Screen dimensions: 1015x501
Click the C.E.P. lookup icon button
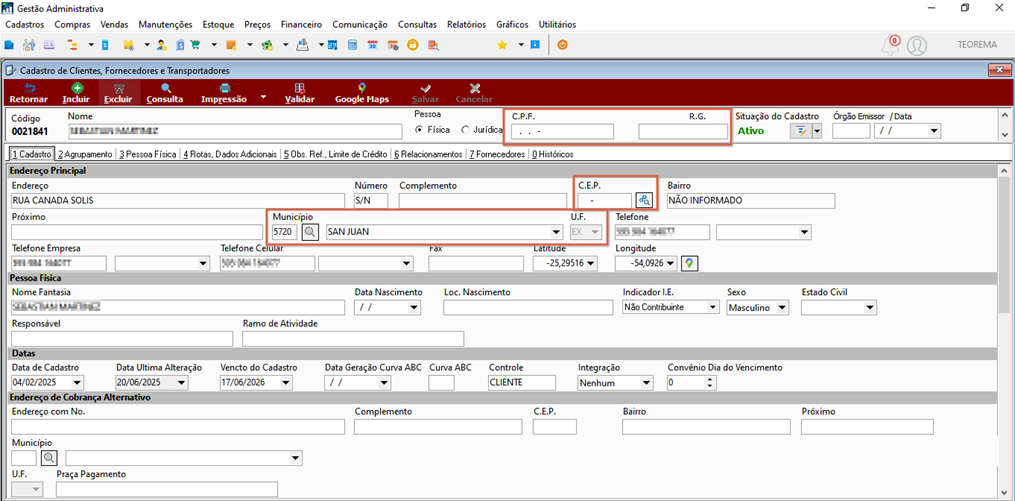[x=644, y=200]
